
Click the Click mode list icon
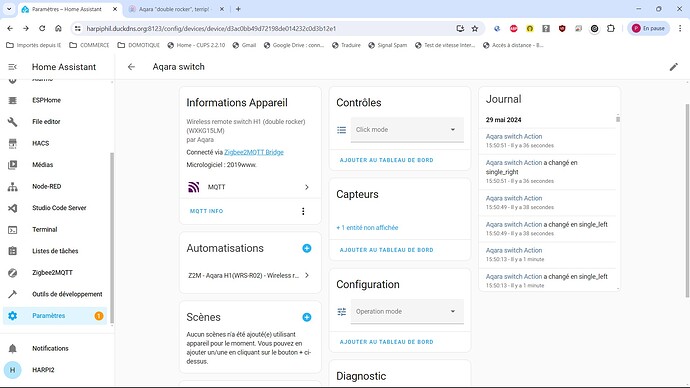pyautogui.click(x=341, y=130)
